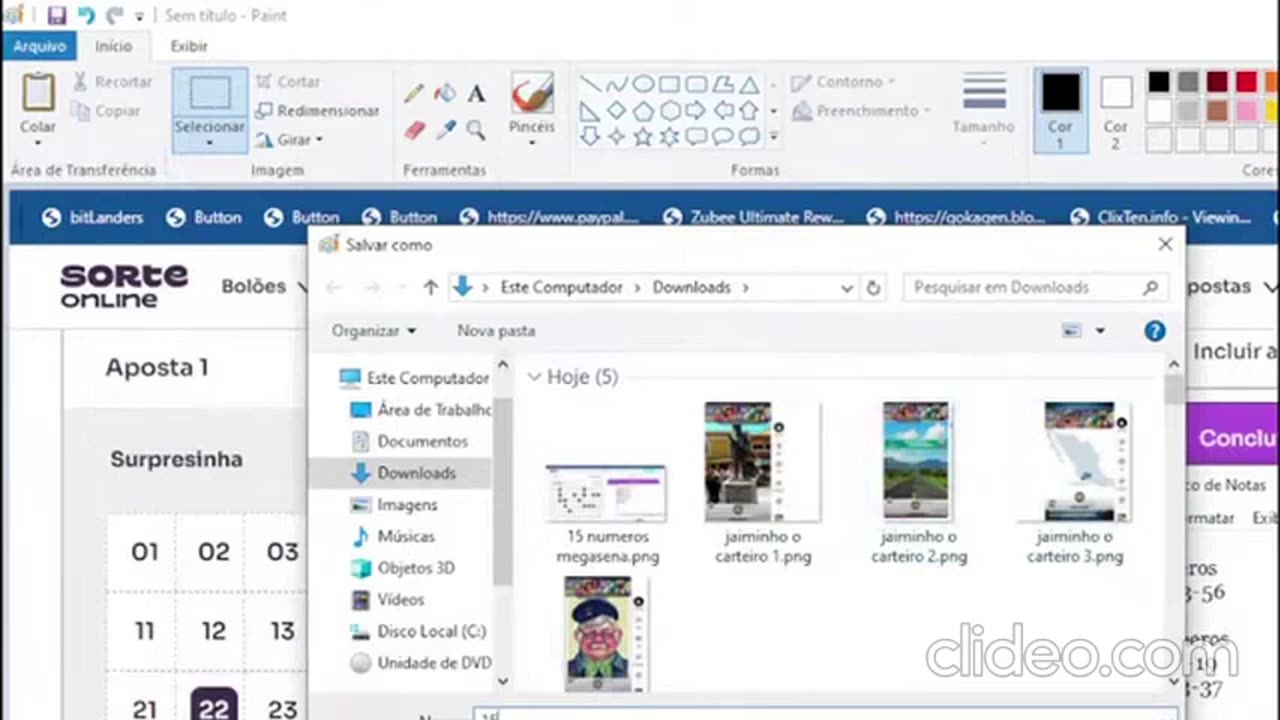Select file 15 numeros megasena.png
Screen dimensions: 1280x720
tap(607, 514)
